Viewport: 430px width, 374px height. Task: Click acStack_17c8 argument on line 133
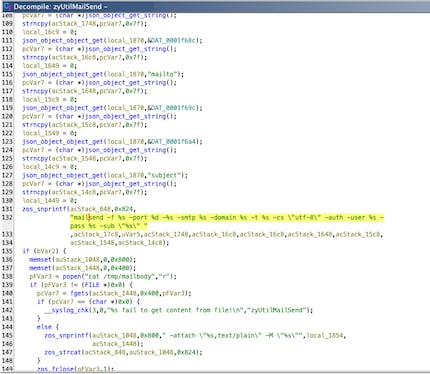pos(96,234)
